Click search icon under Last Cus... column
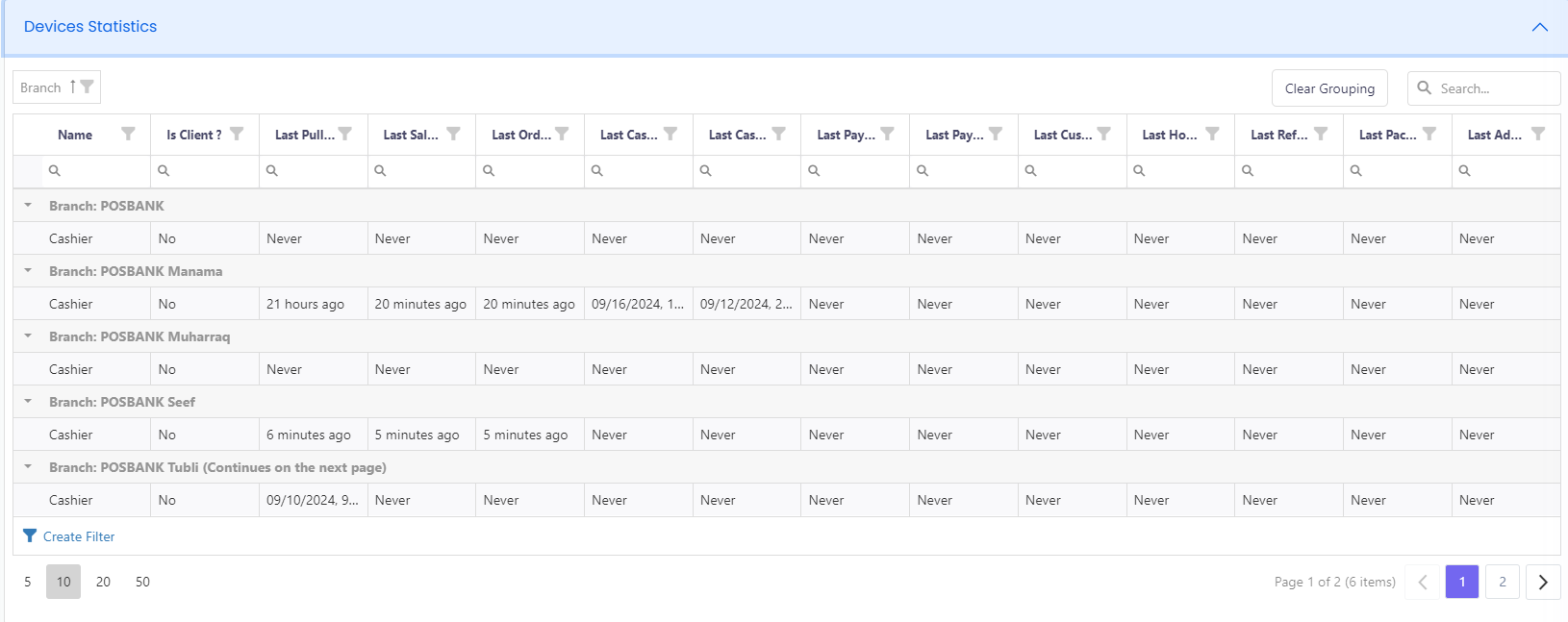This screenshot has width=1568, height=622. click(1030, 170)
